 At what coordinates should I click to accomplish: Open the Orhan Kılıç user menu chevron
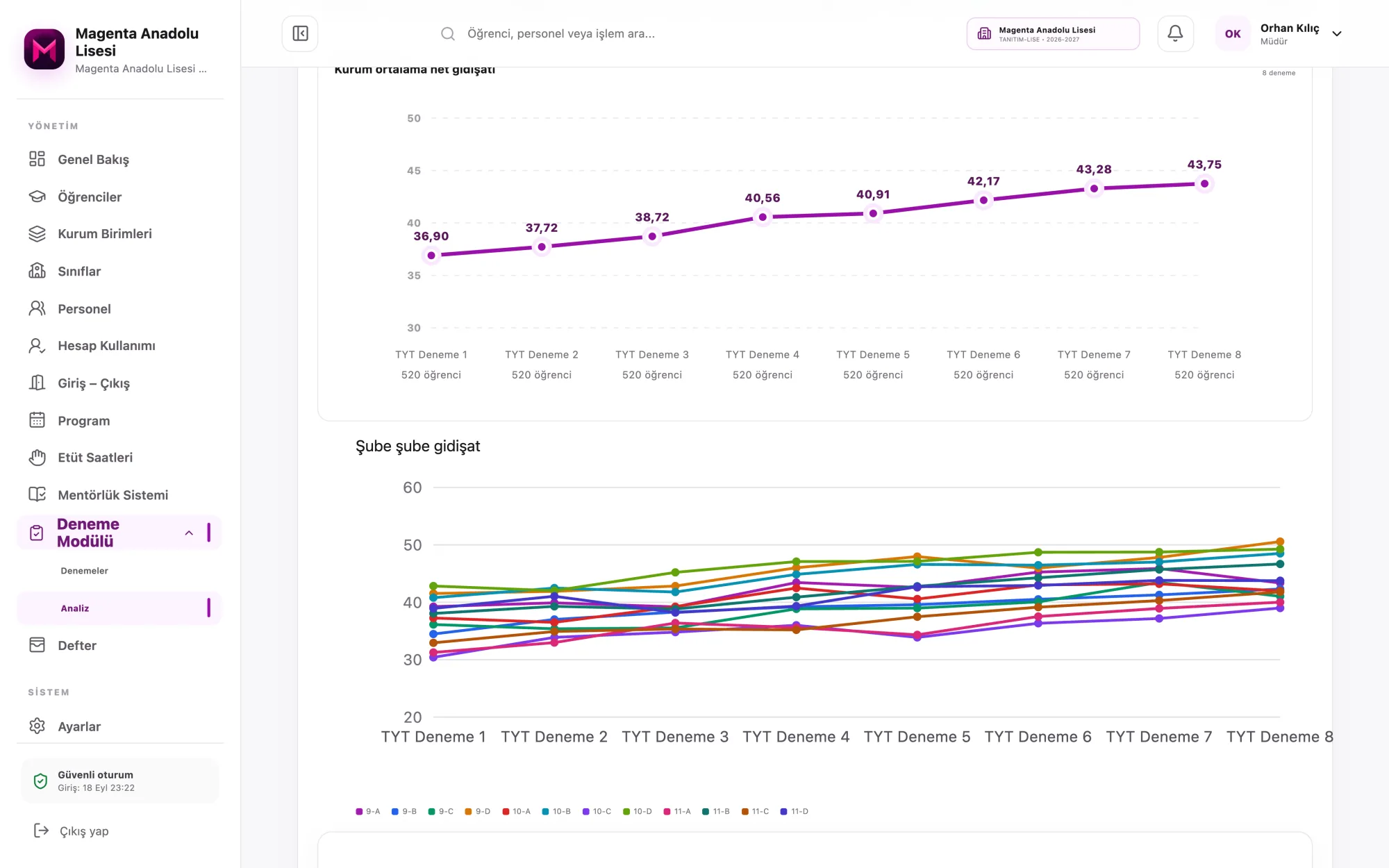(1337, 33)
